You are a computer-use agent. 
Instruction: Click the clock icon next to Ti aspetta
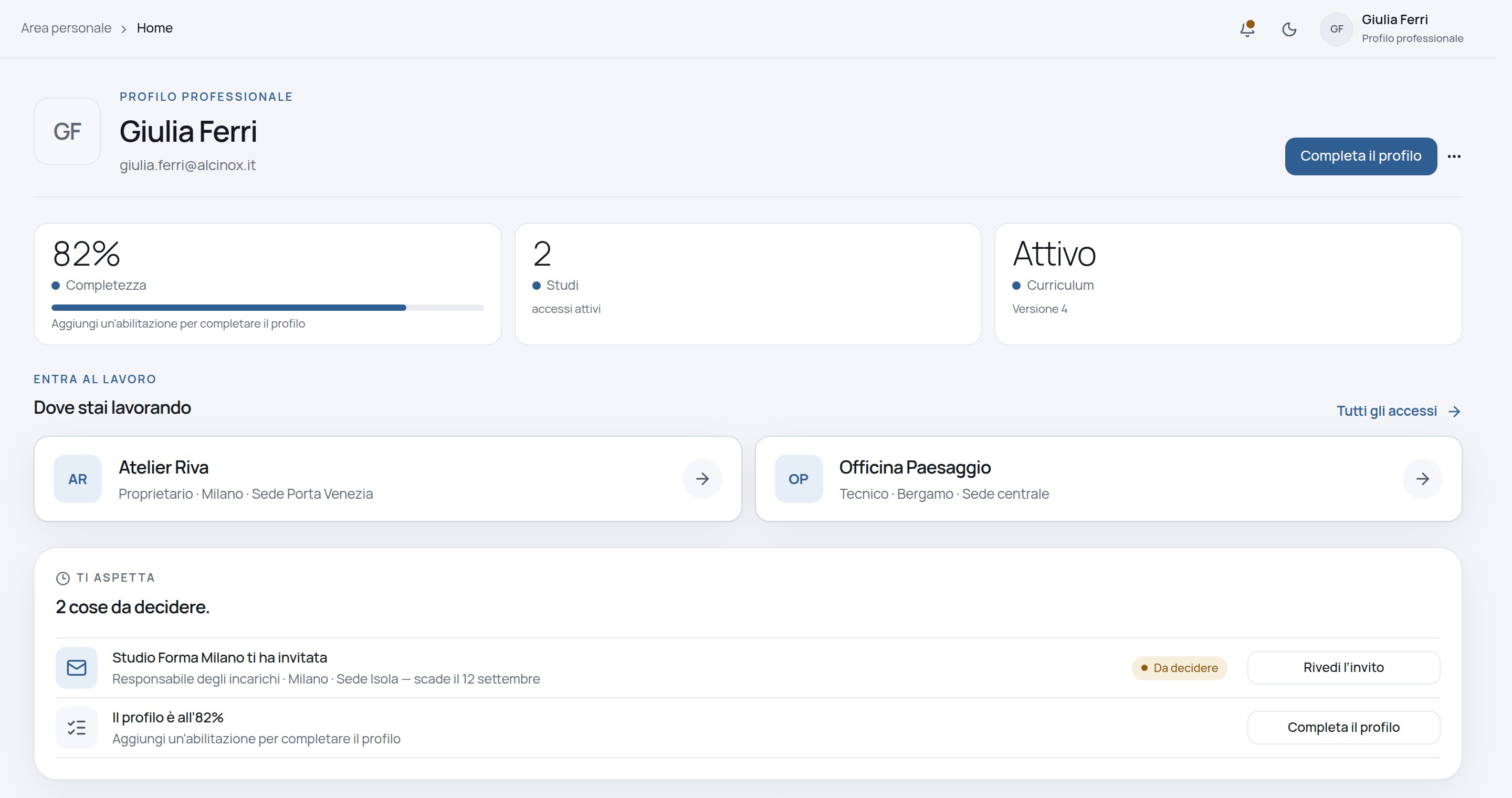point(63,578)
